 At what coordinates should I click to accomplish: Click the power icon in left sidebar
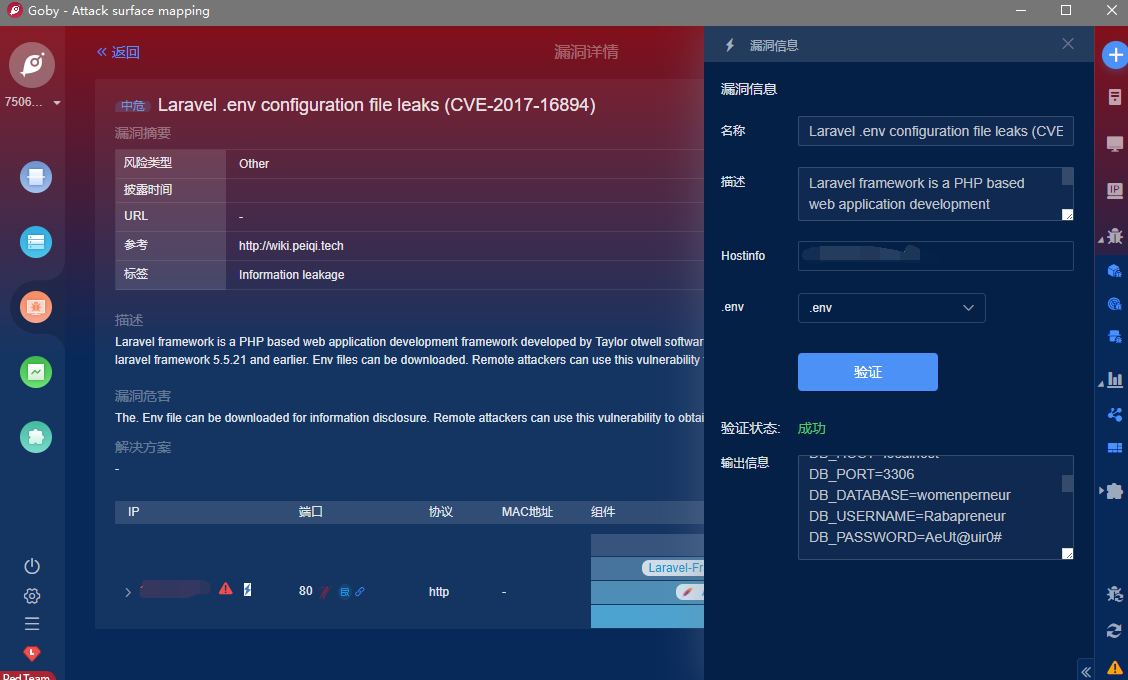pos(32,566)
